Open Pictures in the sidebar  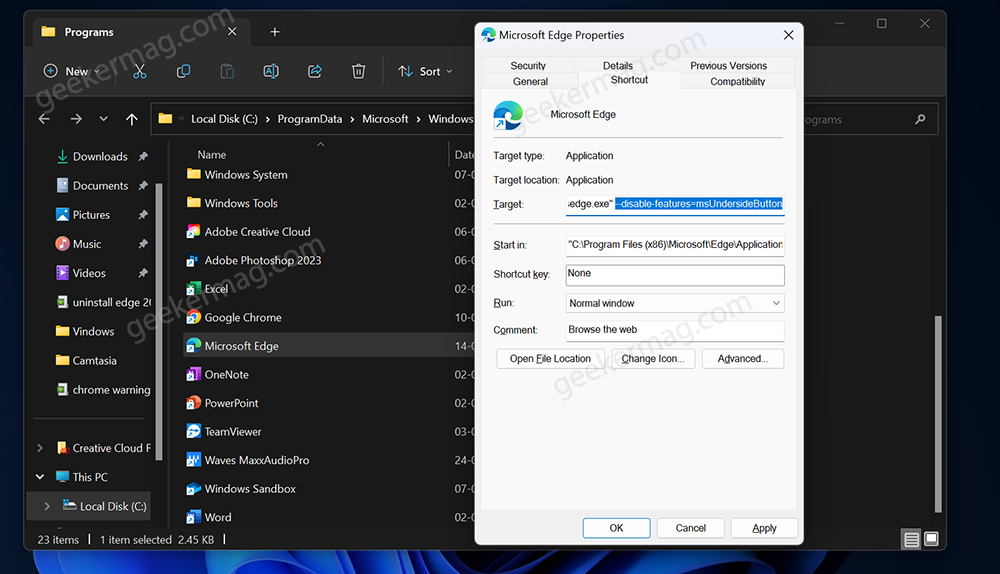pyautogui.click(x=91, y=215)
